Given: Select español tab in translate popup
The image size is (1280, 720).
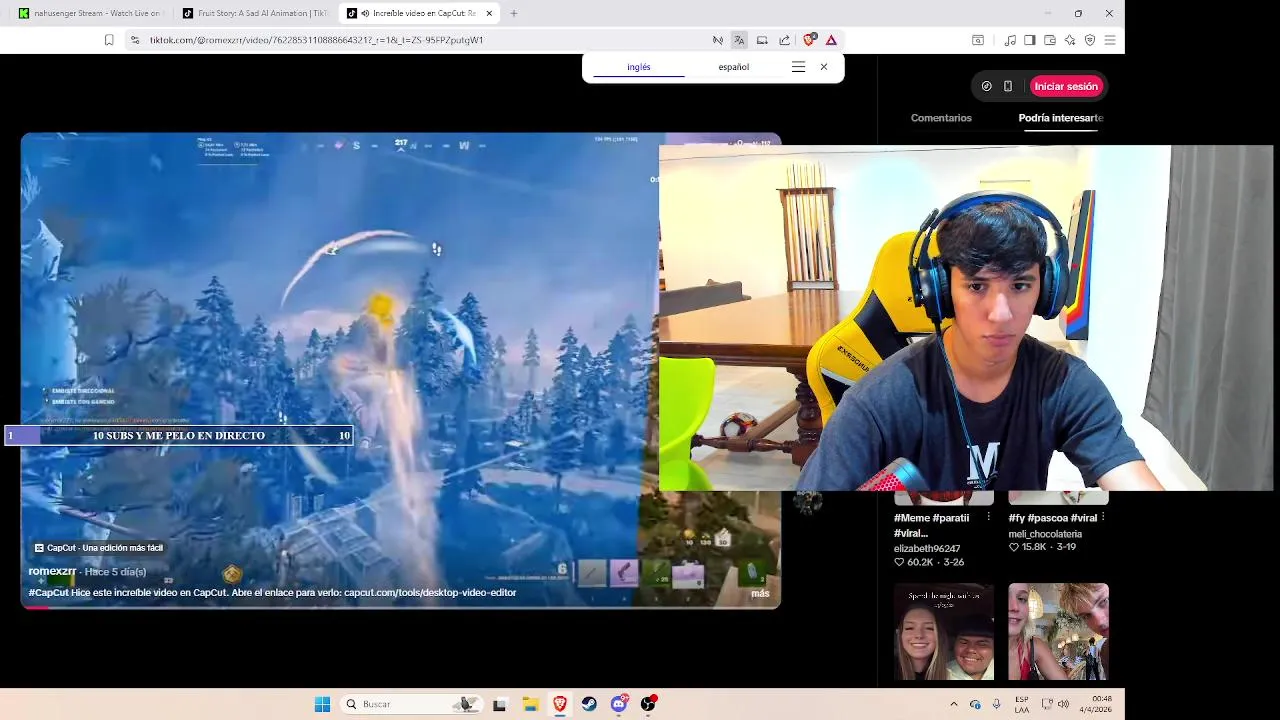Looking at the screenshot, I should [733, 67].
